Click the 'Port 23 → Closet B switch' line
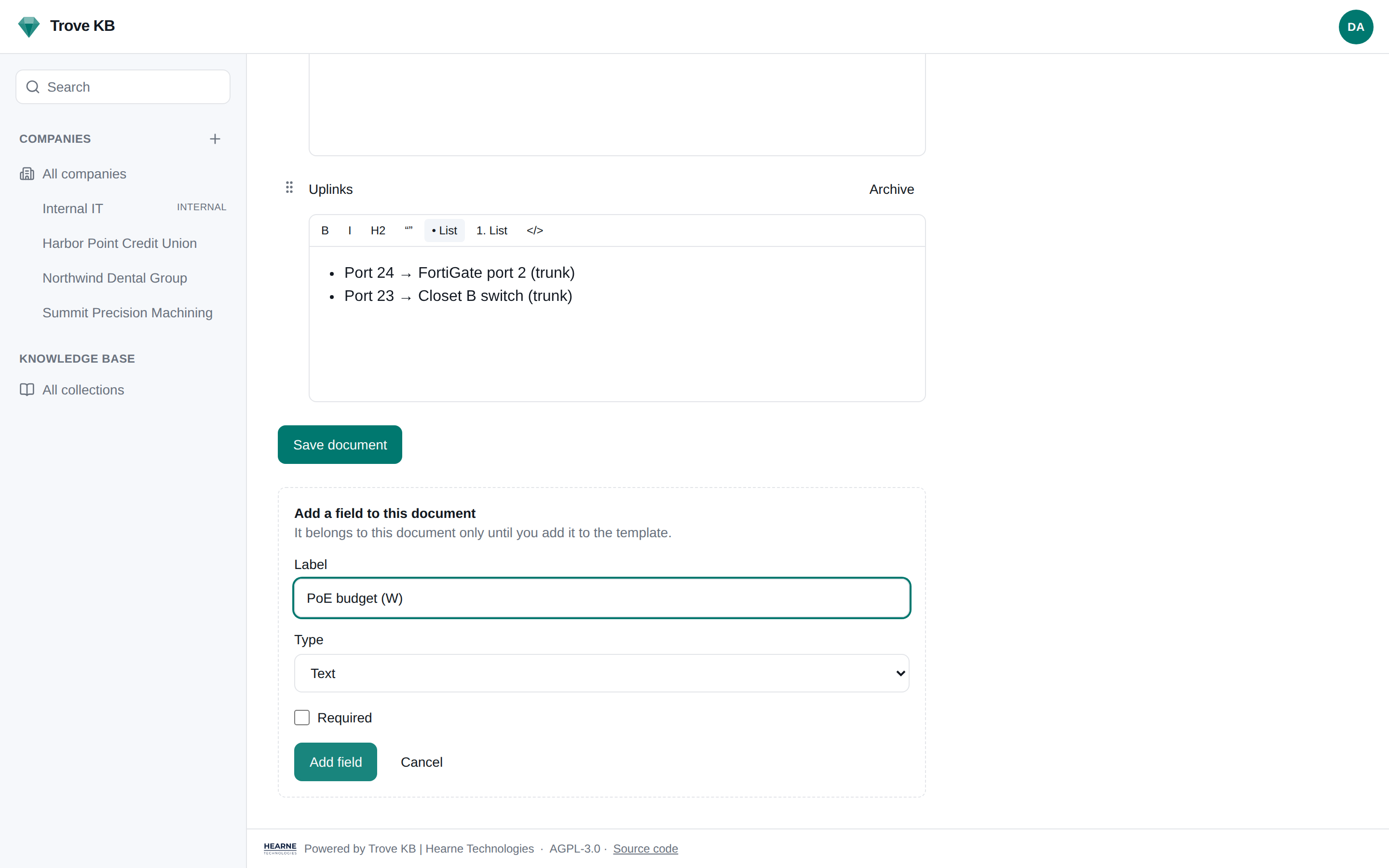 [458, 296]
